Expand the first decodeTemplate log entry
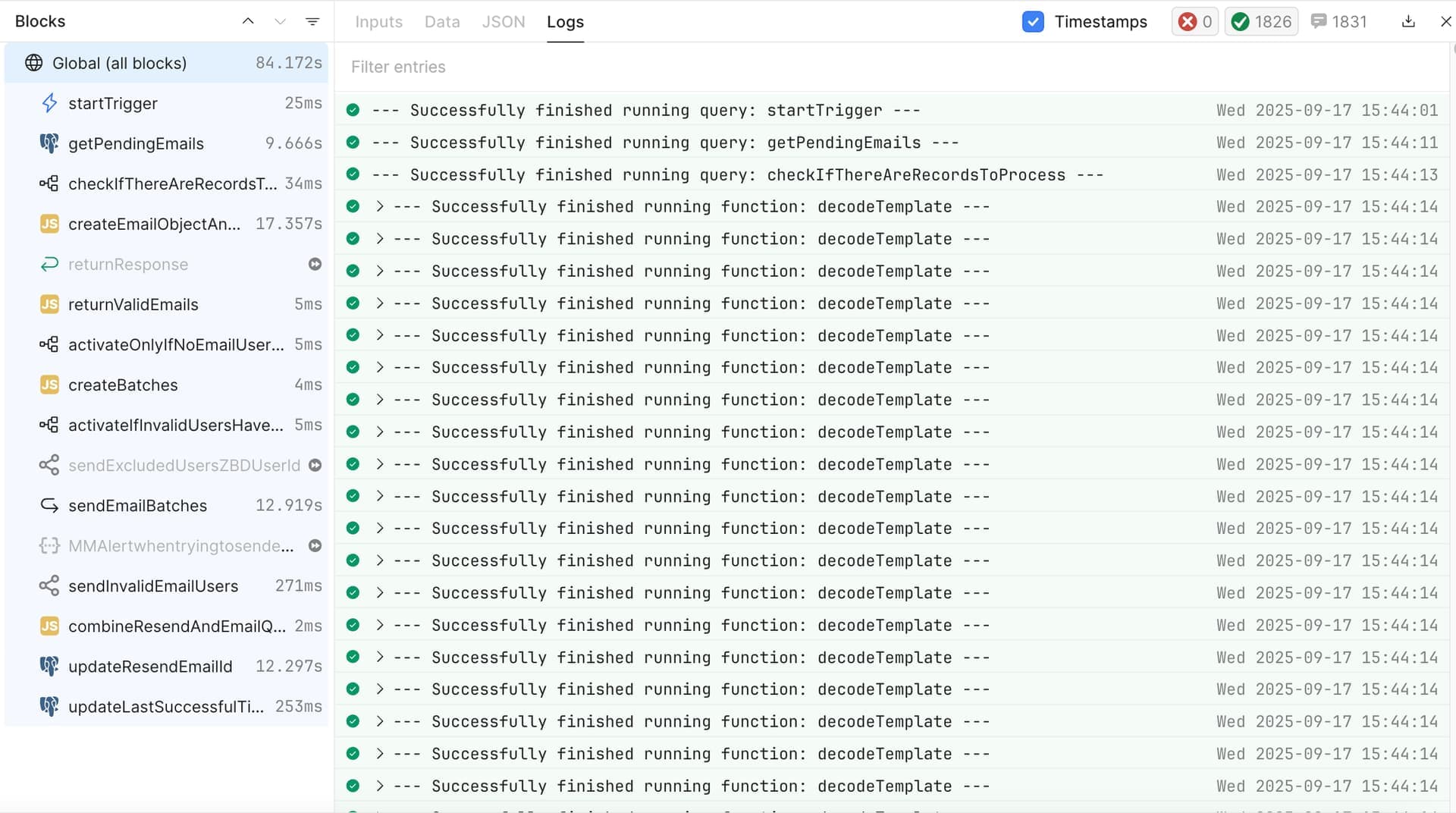 click(379, 206)
